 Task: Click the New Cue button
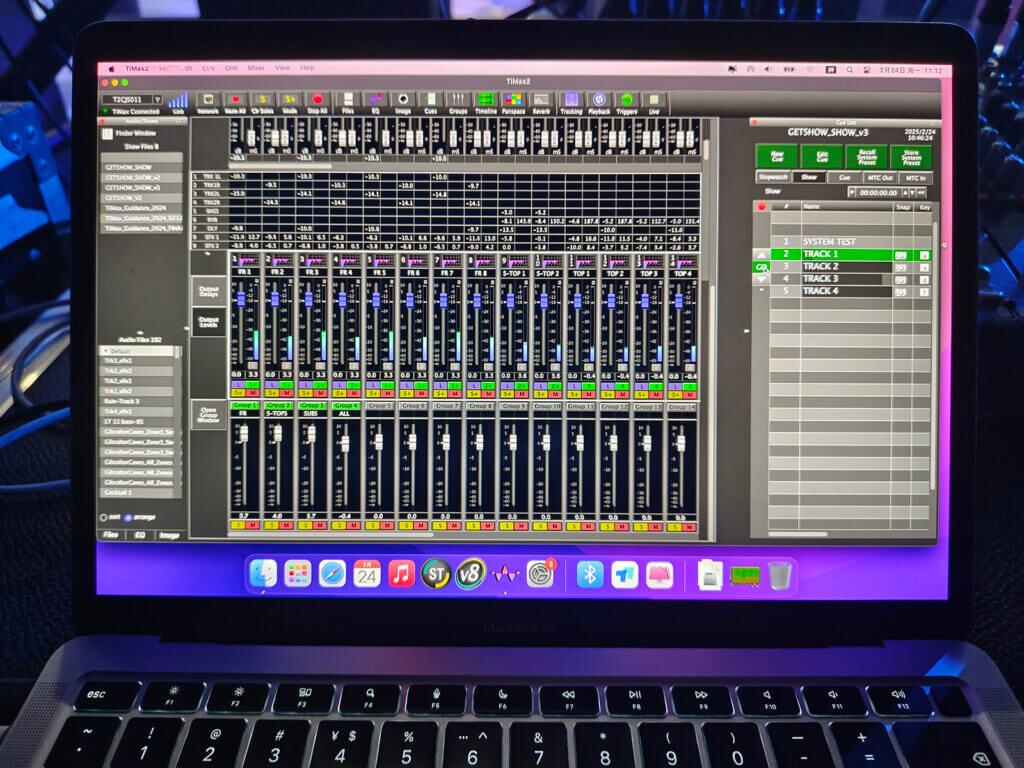coord(777,157)
